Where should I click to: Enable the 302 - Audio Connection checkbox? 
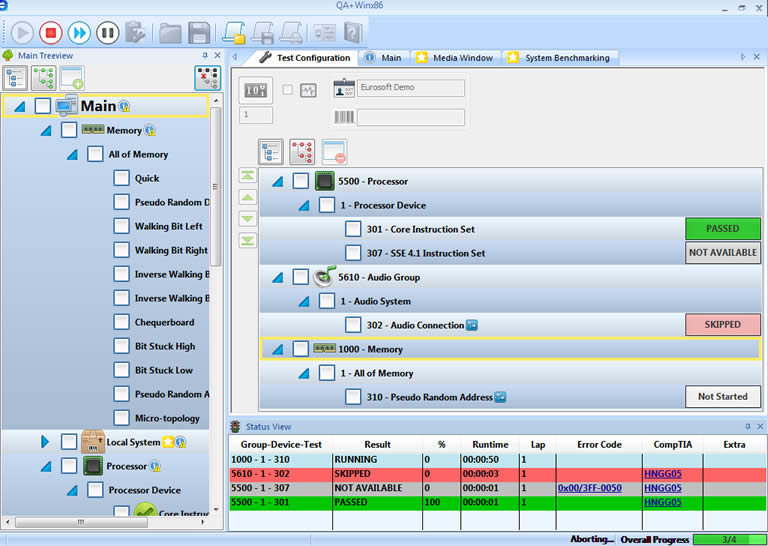pyautogui.click(x=353, y=325)
